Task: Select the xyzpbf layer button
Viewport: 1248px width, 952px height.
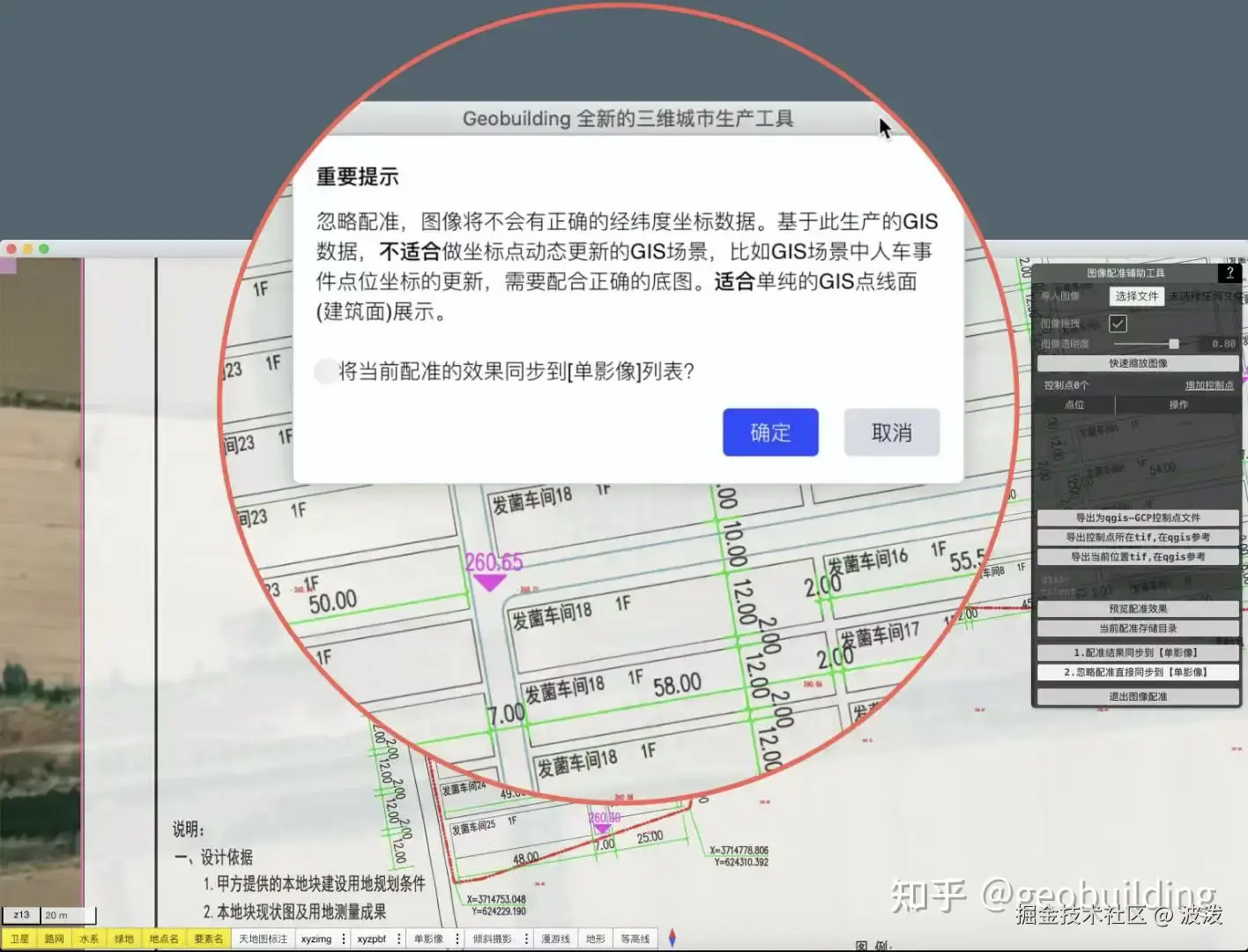Action: (372, 939)
